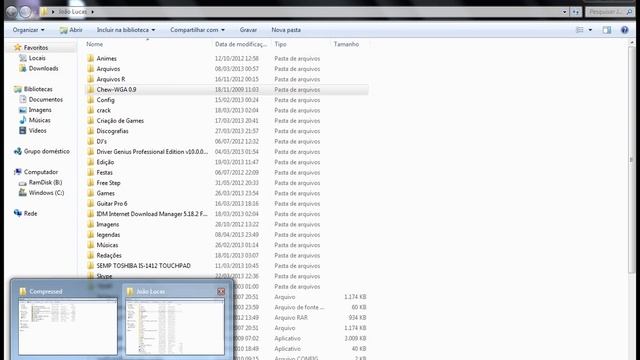Image resolution: width=640 pixels, height=360 pixels.
Task: Open the Imagens library in sidebar
Action: (40, 110)
